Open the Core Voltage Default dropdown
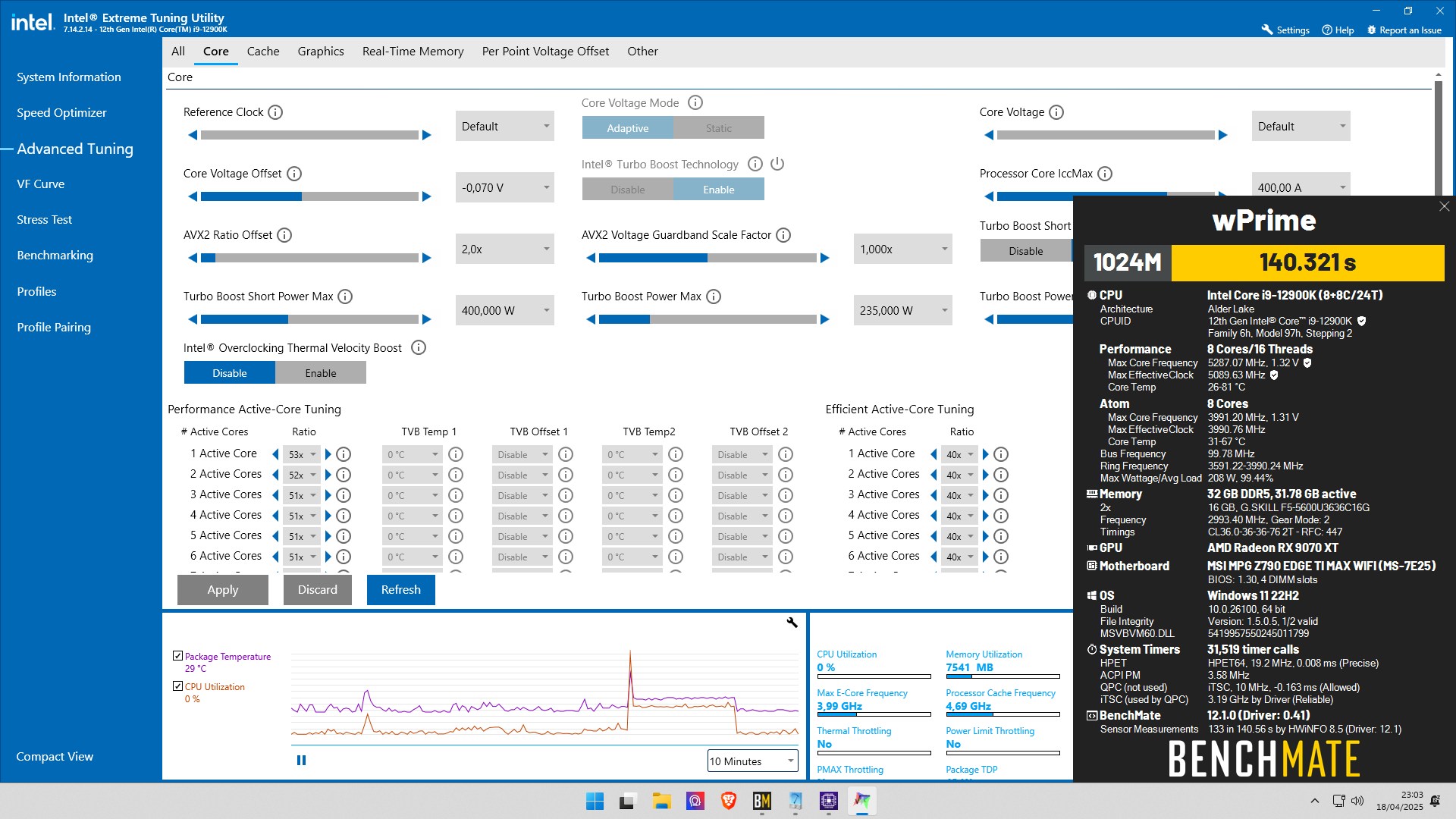This screenshot has width=1456, height=819. point(1301,126)
